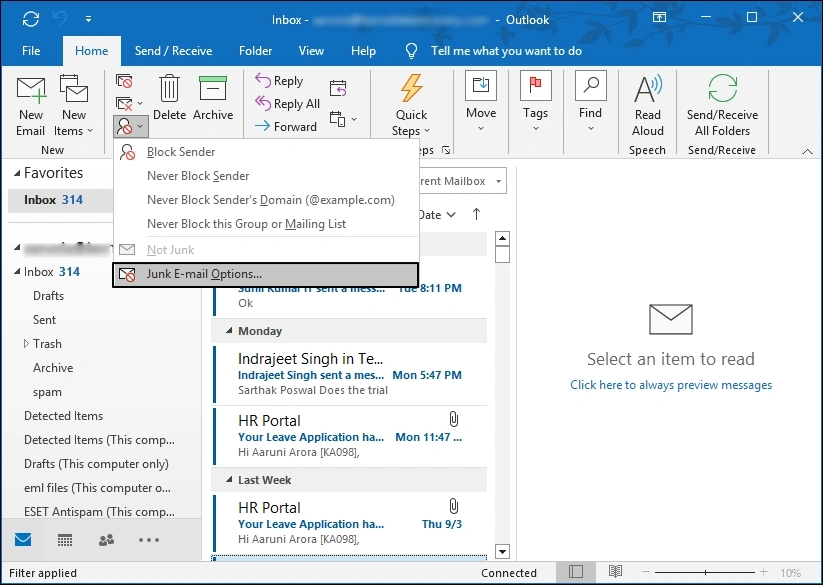Switch to Normal view in status bar

(x=576, y=572)
